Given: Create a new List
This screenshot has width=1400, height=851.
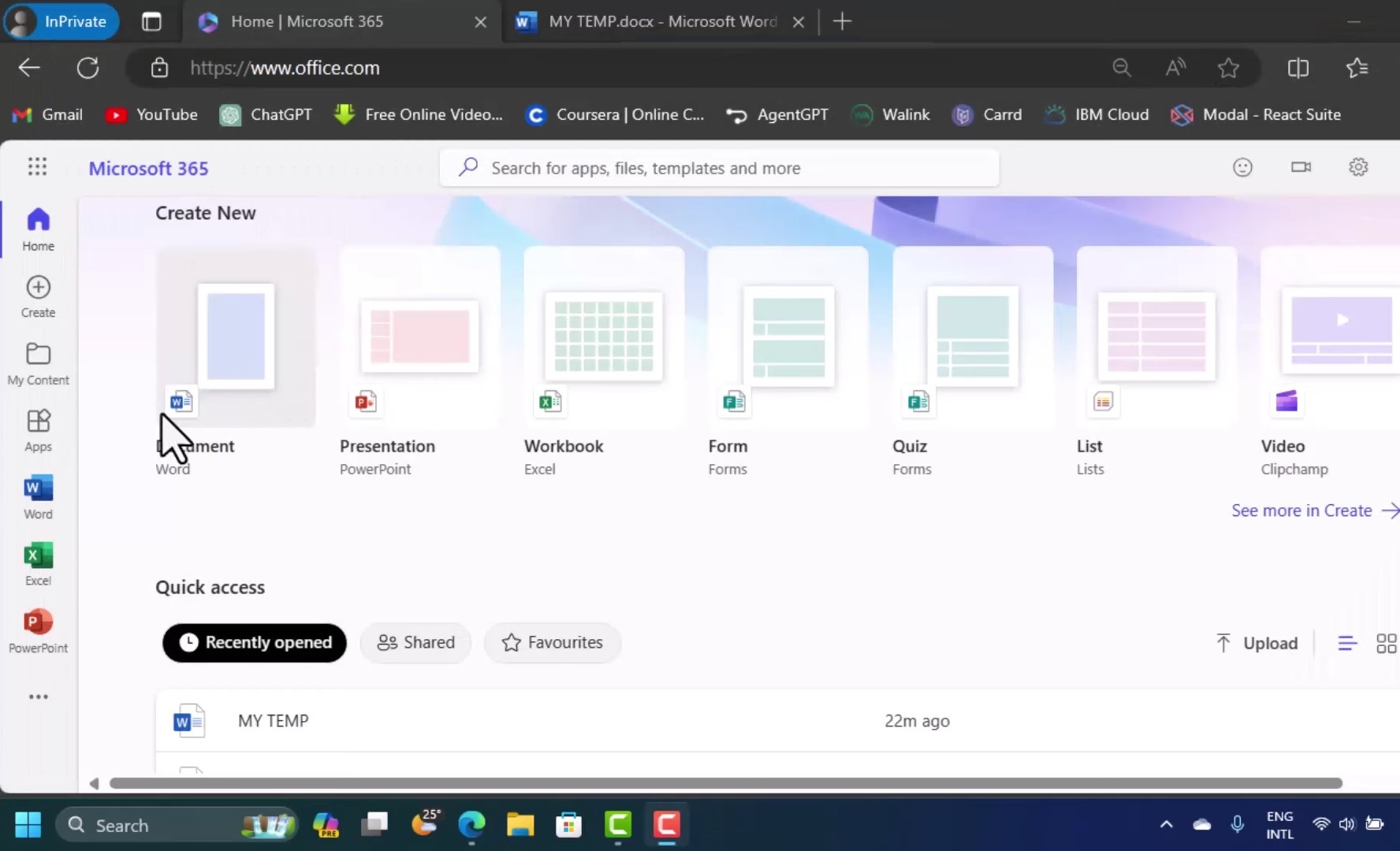Looking at the screenshot, I should 1156,337.
